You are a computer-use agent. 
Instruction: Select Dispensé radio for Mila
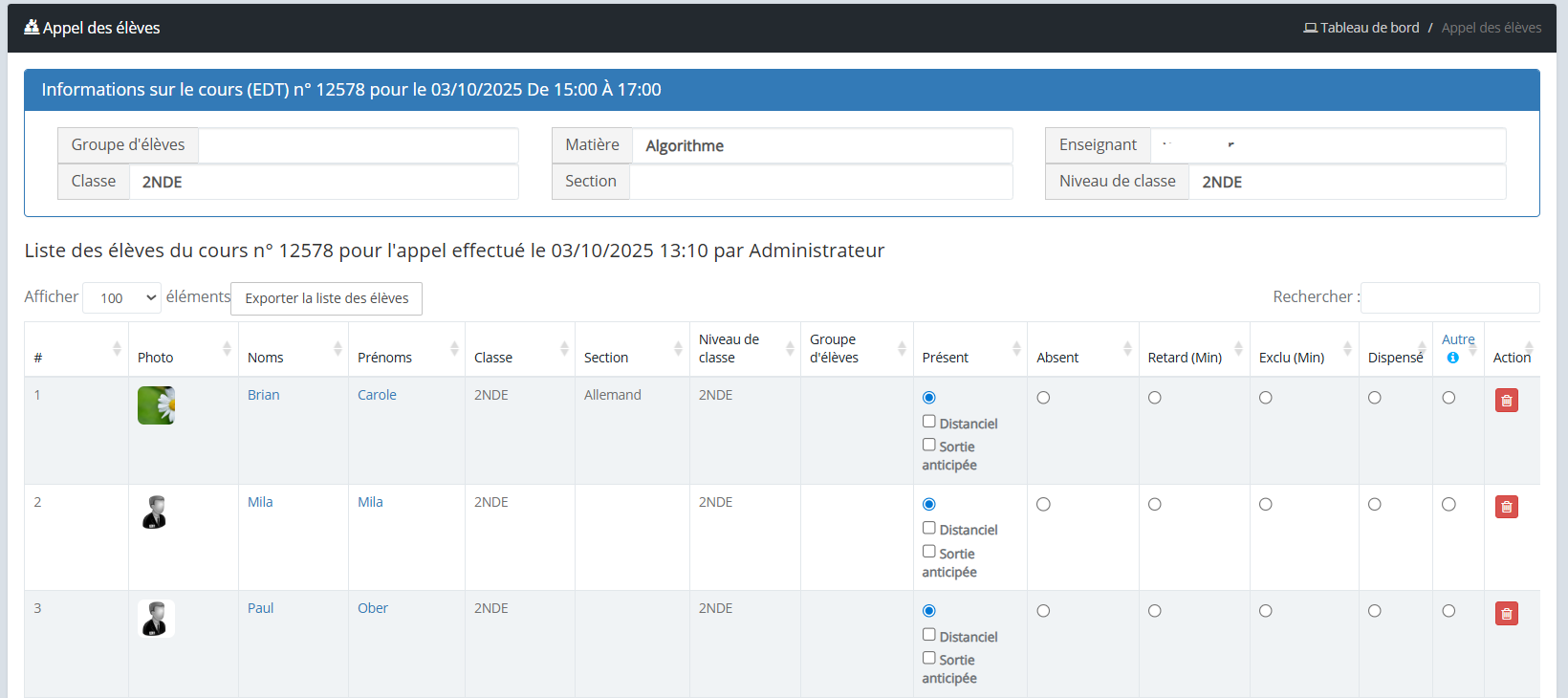tap(1374, 505)
